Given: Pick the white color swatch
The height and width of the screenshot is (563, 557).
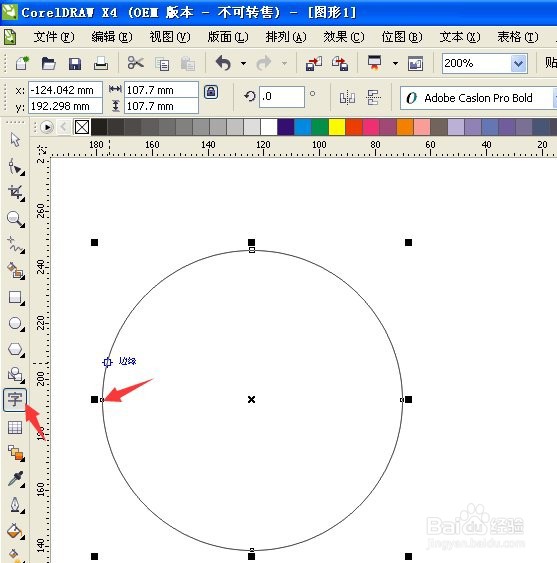Looking at the screenshot, I should click(x=269, y=127).
